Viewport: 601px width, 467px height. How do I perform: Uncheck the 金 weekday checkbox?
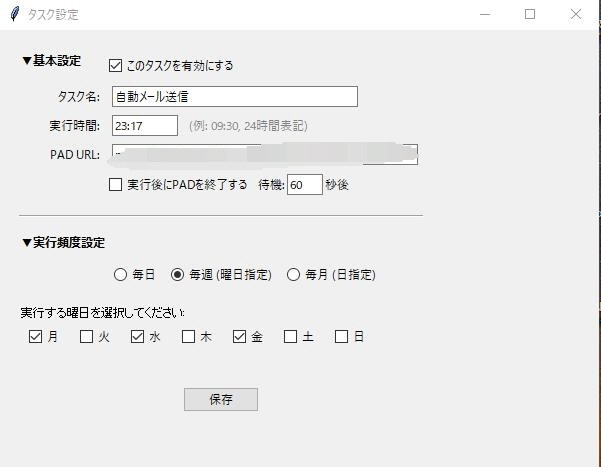tap(239, 337)
